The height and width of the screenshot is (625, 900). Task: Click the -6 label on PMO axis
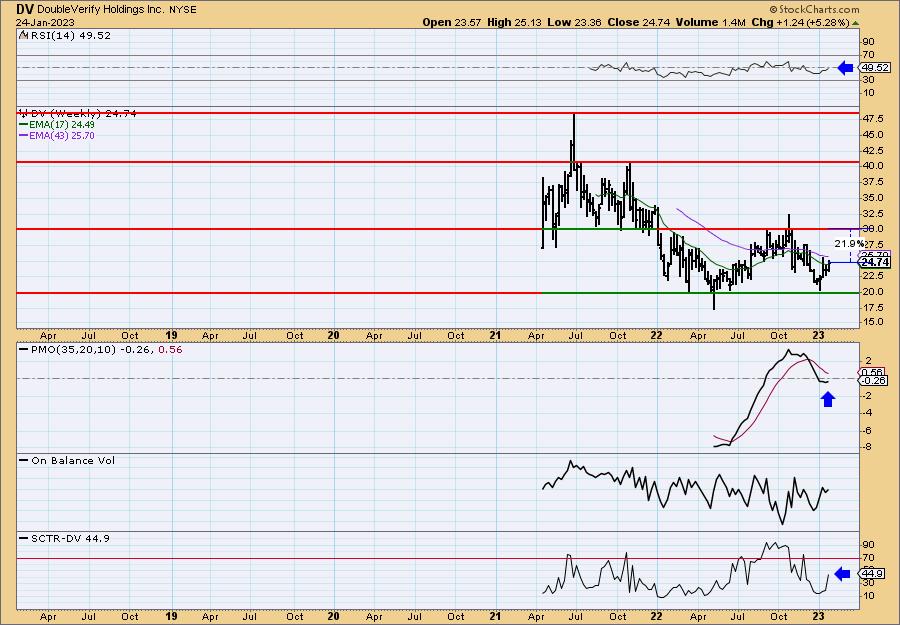point(868,430)
